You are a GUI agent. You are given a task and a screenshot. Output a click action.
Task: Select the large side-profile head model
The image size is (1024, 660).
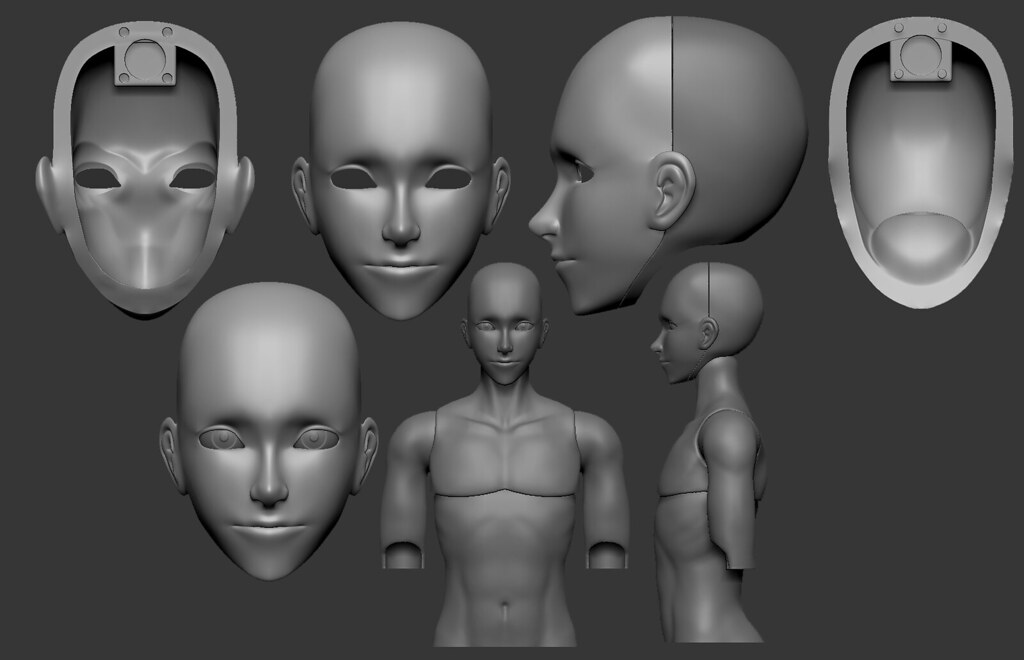[x=668, y=165]
